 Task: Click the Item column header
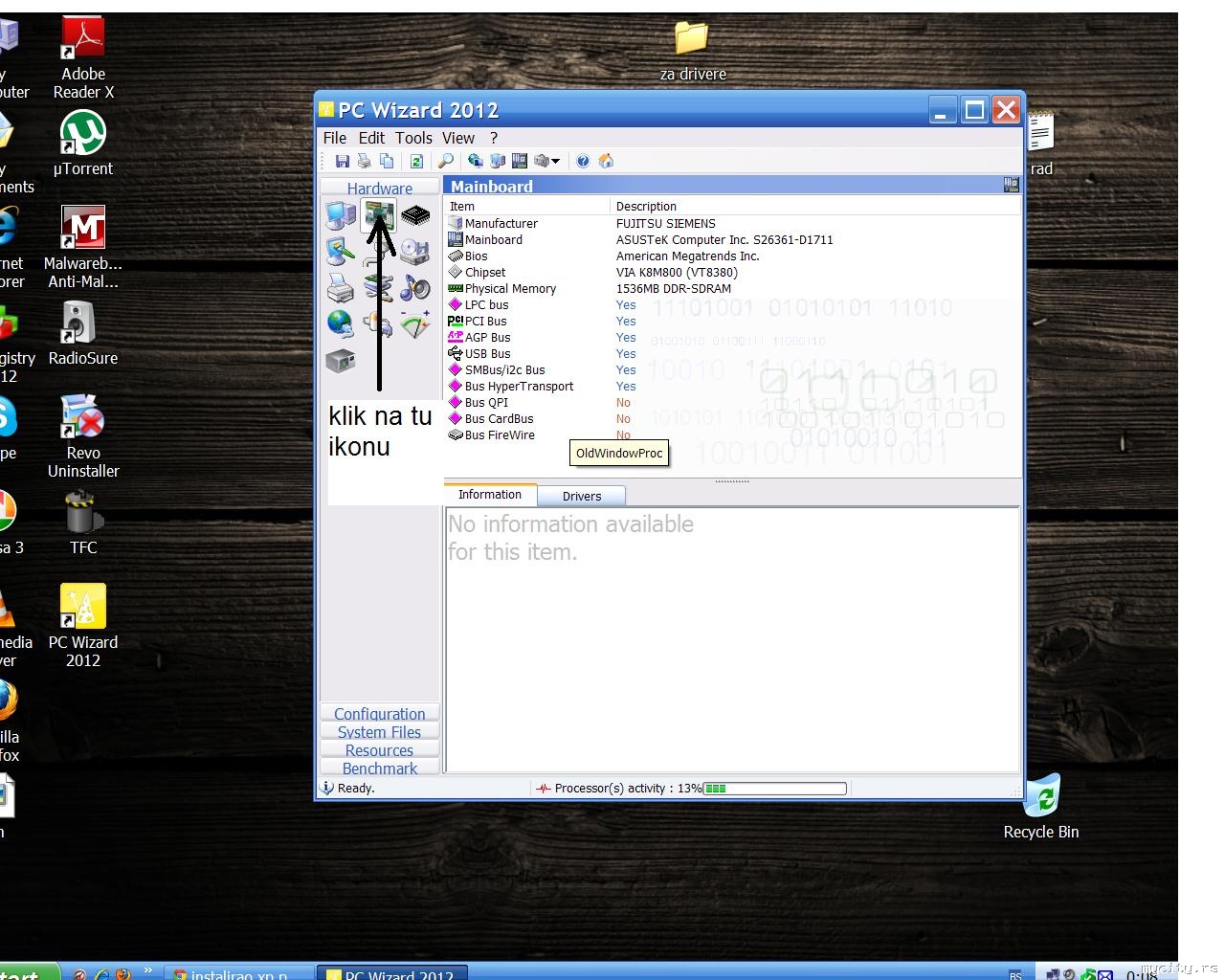[527, 207]
